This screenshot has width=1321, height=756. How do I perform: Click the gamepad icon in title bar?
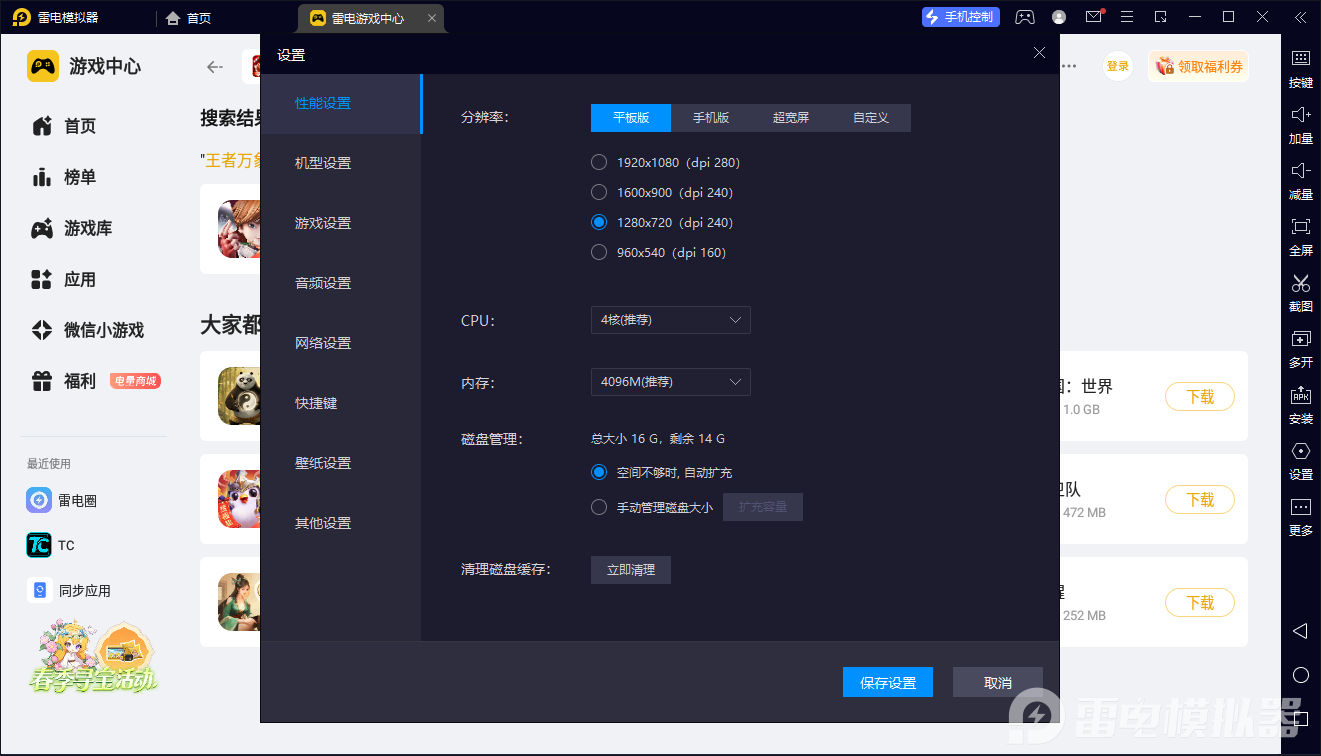(x=1025, y=17)
